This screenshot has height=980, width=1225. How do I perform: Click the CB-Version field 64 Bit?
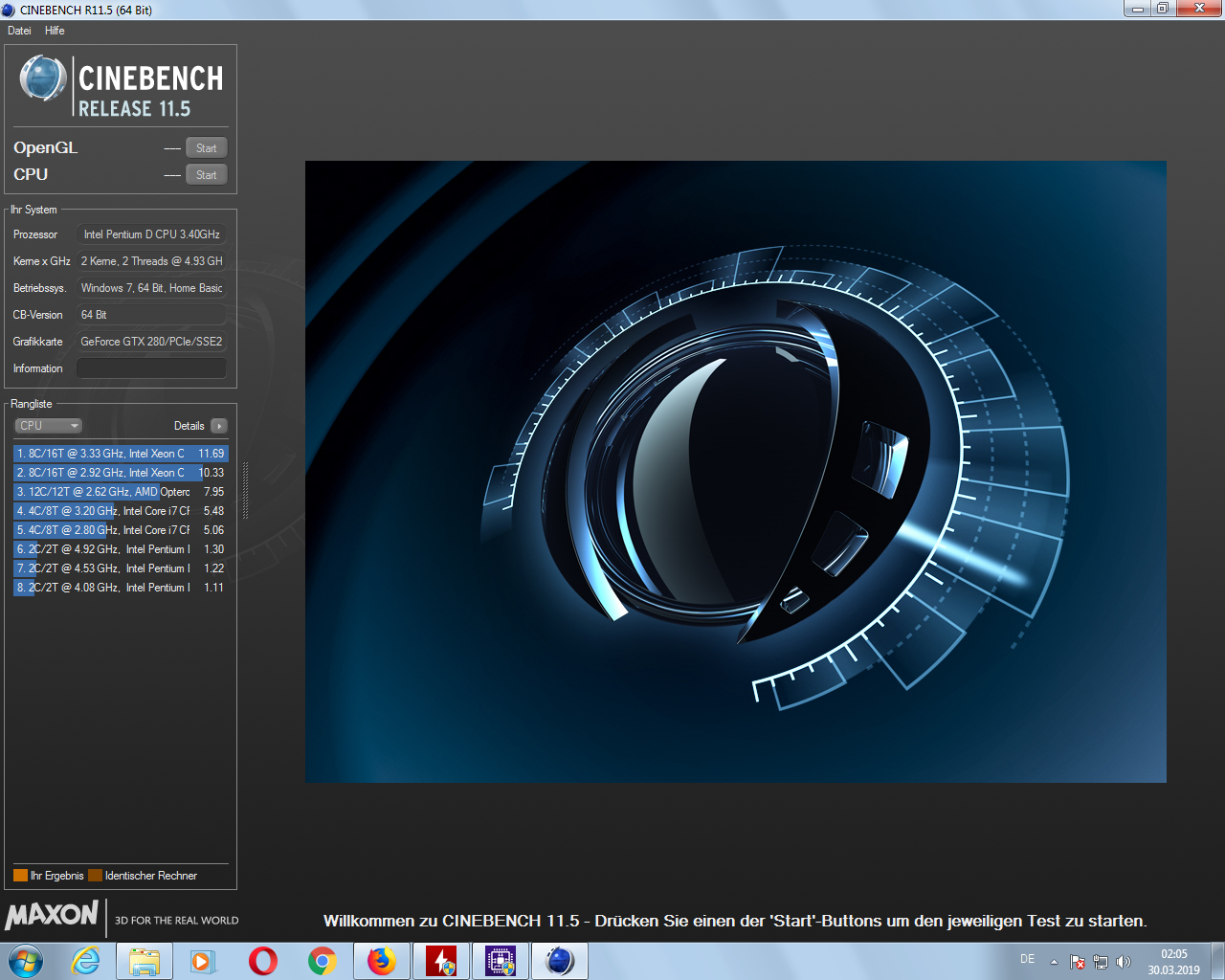point(151,315)
